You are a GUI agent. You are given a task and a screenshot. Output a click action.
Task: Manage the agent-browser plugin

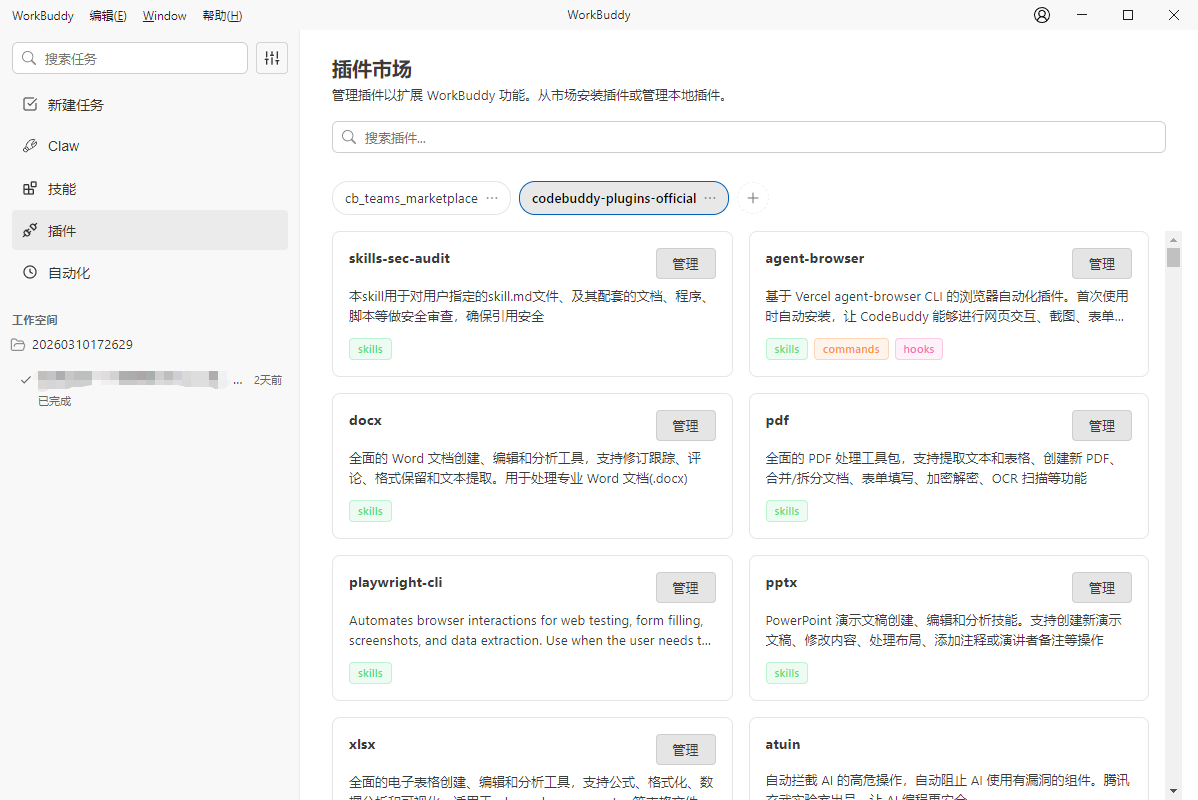pyautogui.click(x=1102, y=264)
